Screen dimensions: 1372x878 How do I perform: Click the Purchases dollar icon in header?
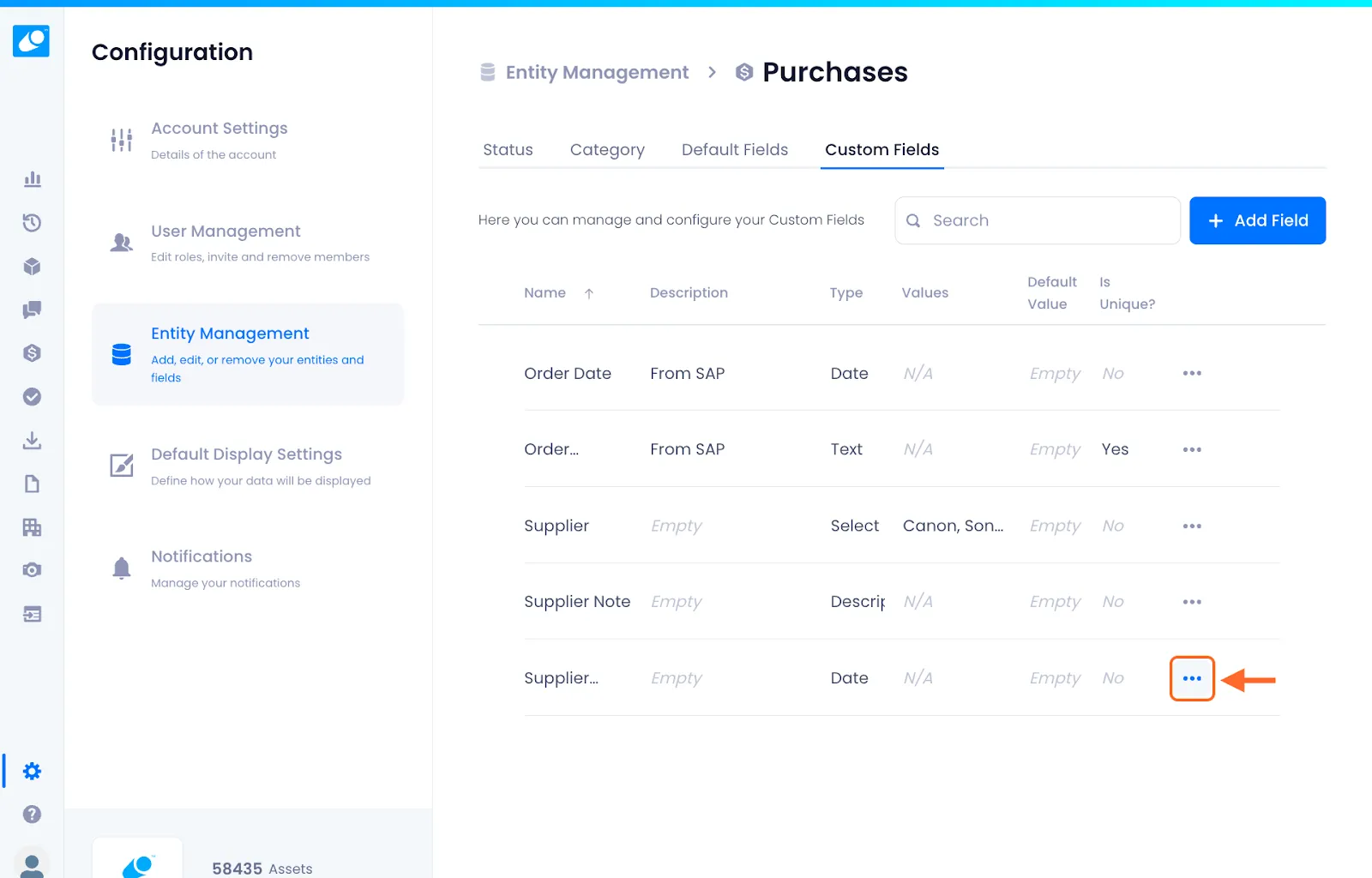tap(744, 72)
